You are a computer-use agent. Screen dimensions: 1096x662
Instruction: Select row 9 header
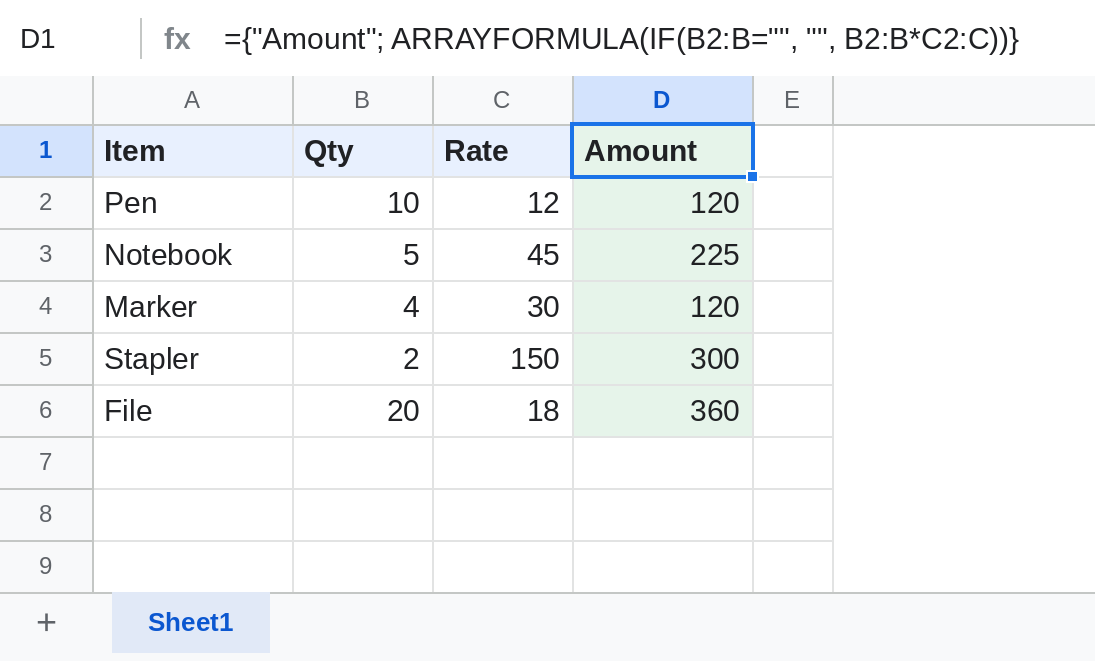point(46,566)
